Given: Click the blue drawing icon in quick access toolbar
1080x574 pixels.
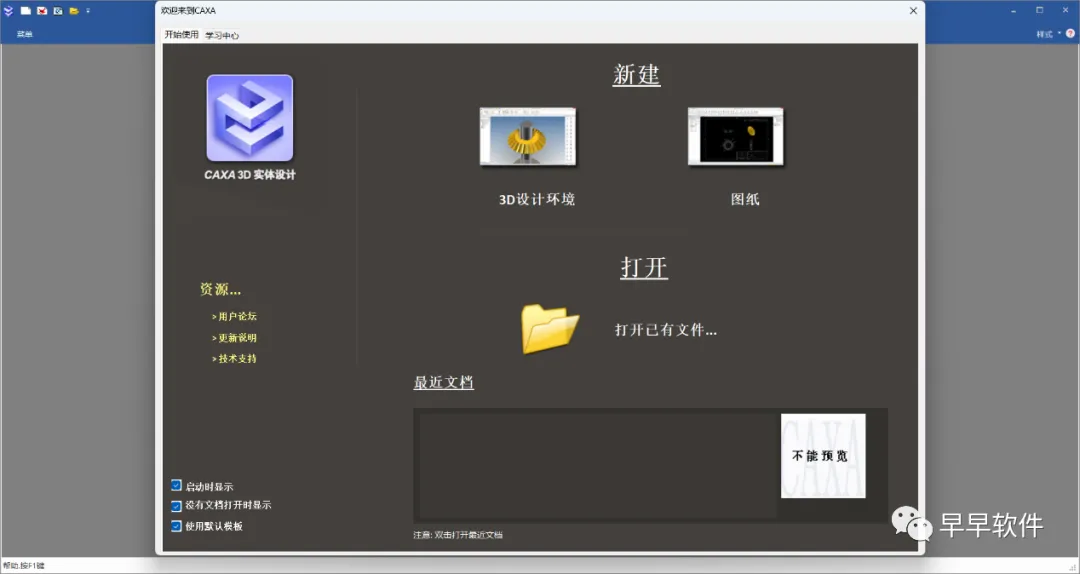Looking at the screenshot, I should tap(58, 11).
